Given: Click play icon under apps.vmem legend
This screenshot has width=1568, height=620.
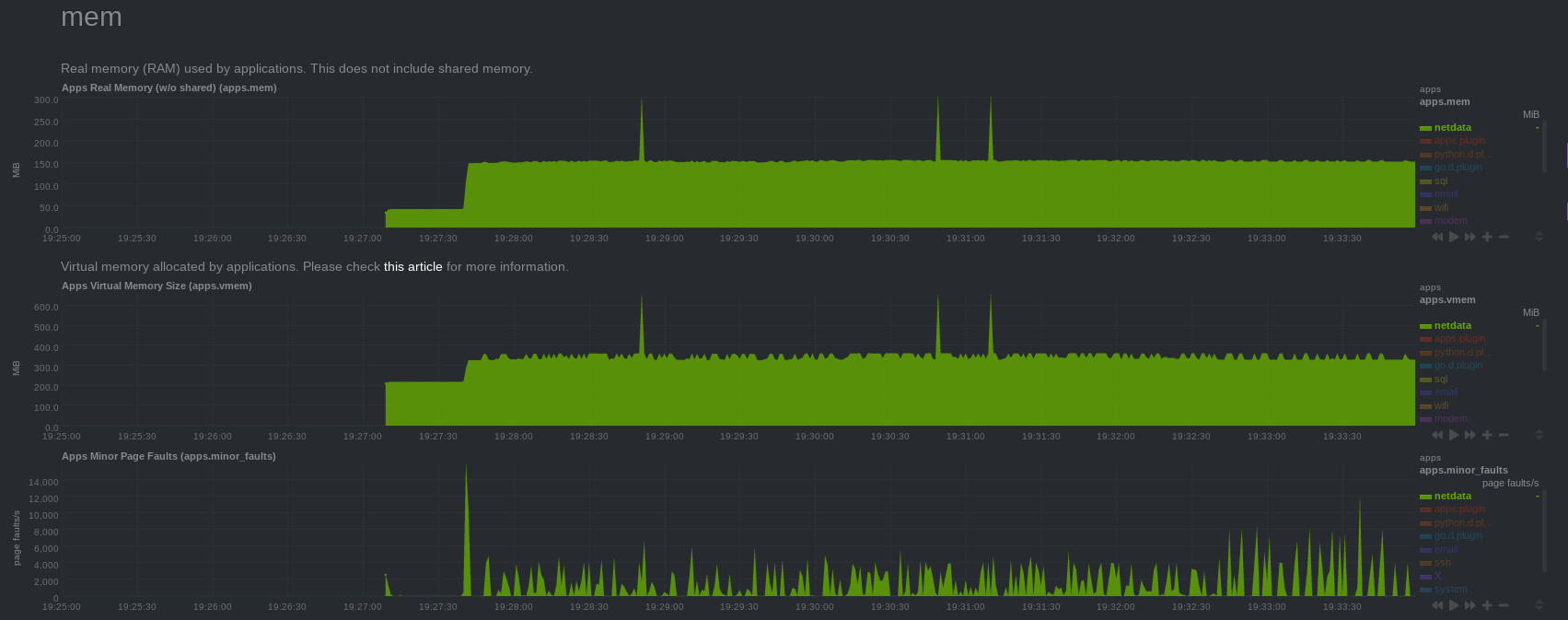Looking at the screenshot, I should [1454, 435].
